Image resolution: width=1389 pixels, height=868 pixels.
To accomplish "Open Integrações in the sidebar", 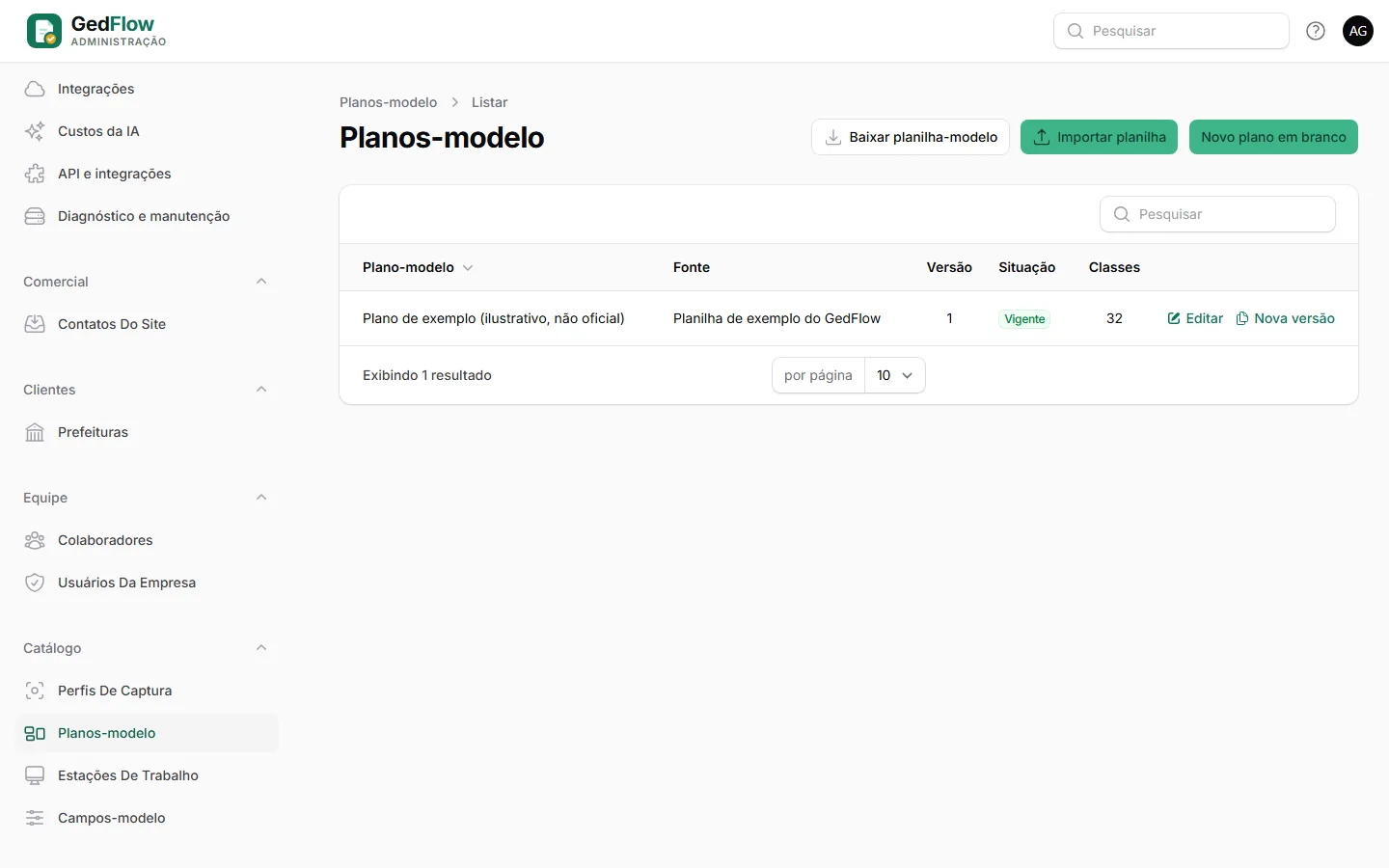I will (147, 89).
